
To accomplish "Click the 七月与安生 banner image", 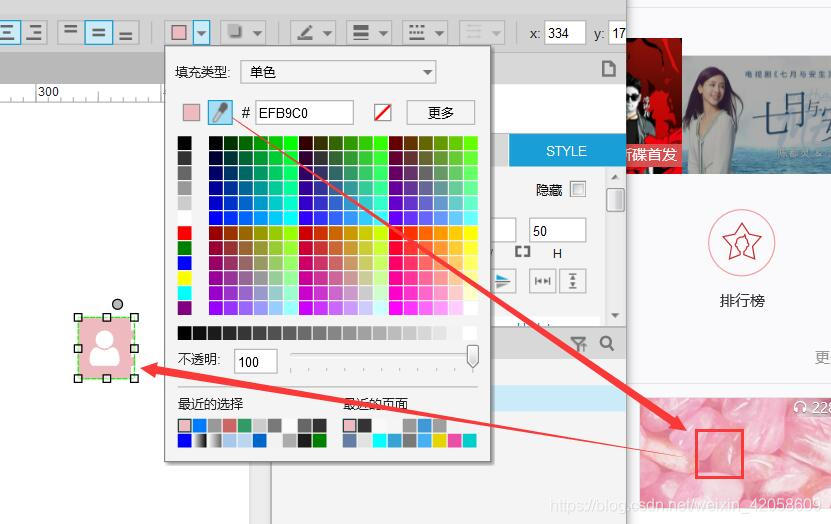I will tap(756, 114).
